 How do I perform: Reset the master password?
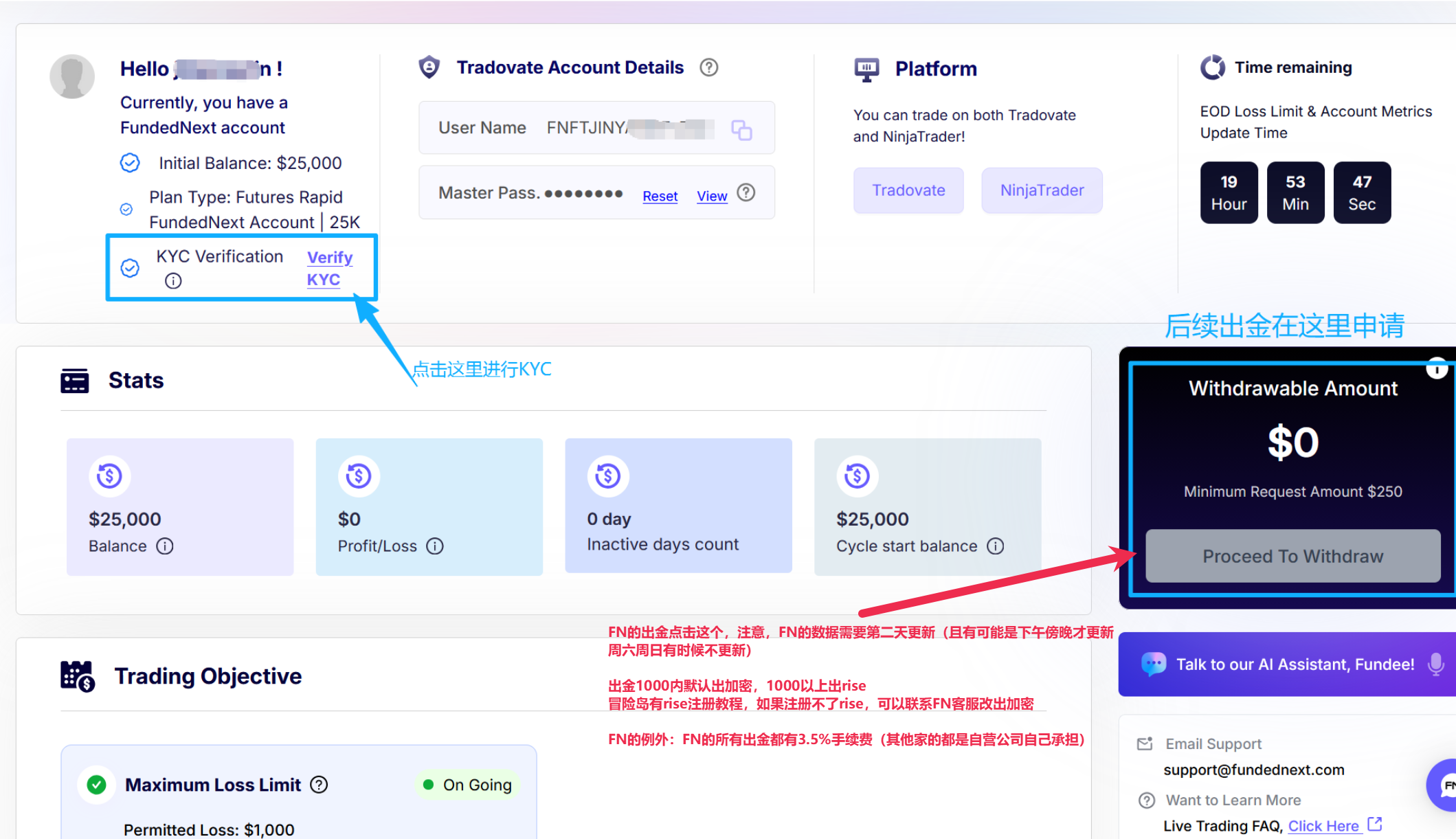coord(660,197)
